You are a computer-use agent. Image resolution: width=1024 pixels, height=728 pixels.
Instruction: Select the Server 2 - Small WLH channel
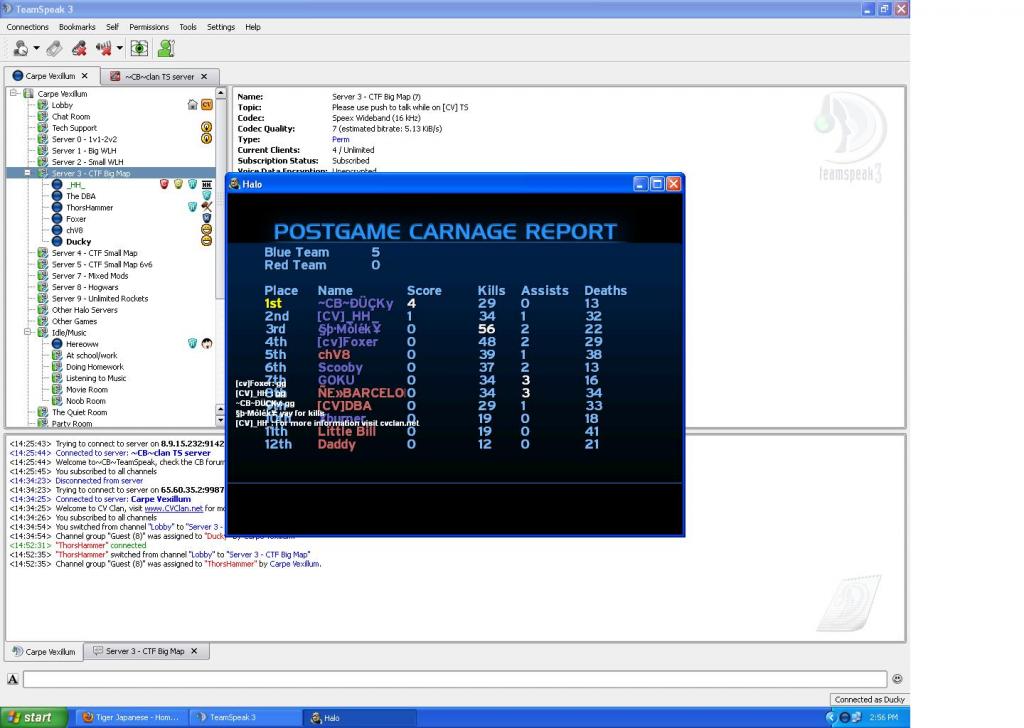[88, 162]
